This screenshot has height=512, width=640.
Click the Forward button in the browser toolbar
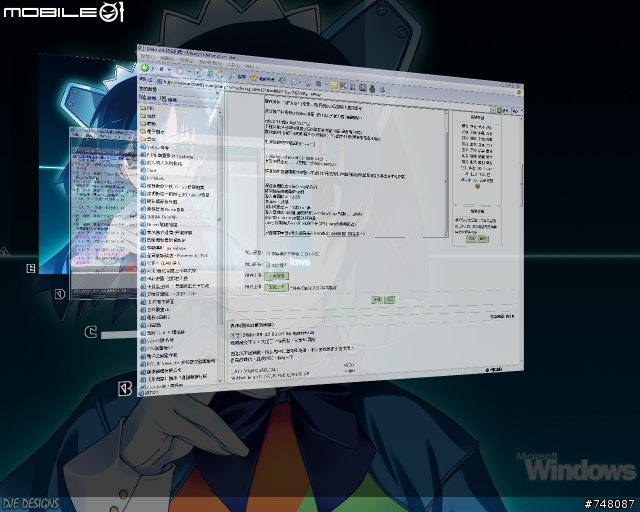coord(180,71)
